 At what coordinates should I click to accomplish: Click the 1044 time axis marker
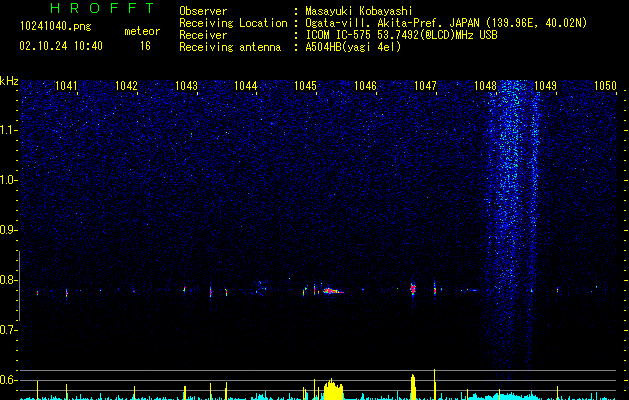[246, 86]
